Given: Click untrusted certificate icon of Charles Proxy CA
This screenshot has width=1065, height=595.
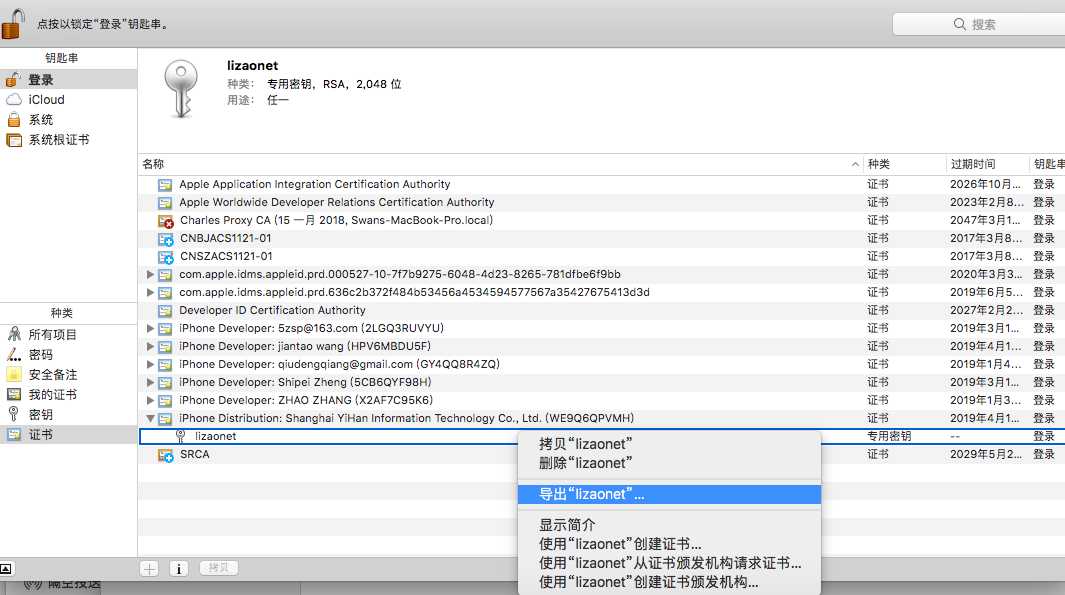Looking at the screenshot, I should coord(166,221).
